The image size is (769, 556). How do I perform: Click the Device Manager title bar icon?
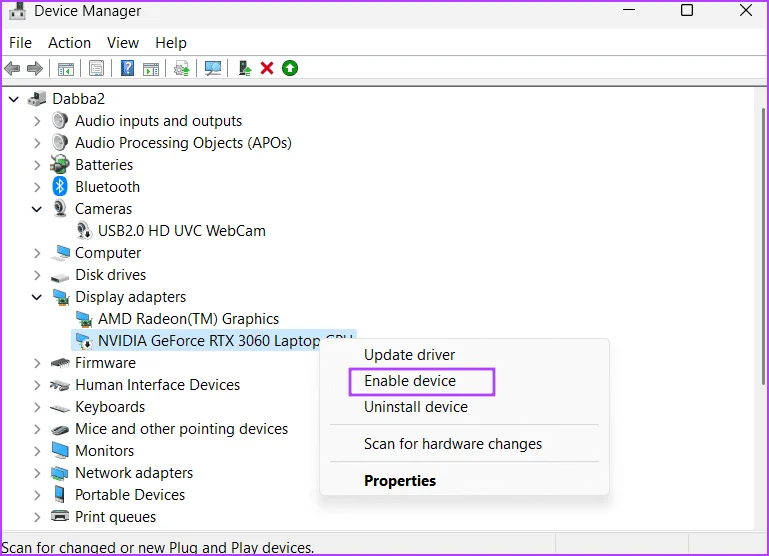pyautogui.click(x=17, y=11)
